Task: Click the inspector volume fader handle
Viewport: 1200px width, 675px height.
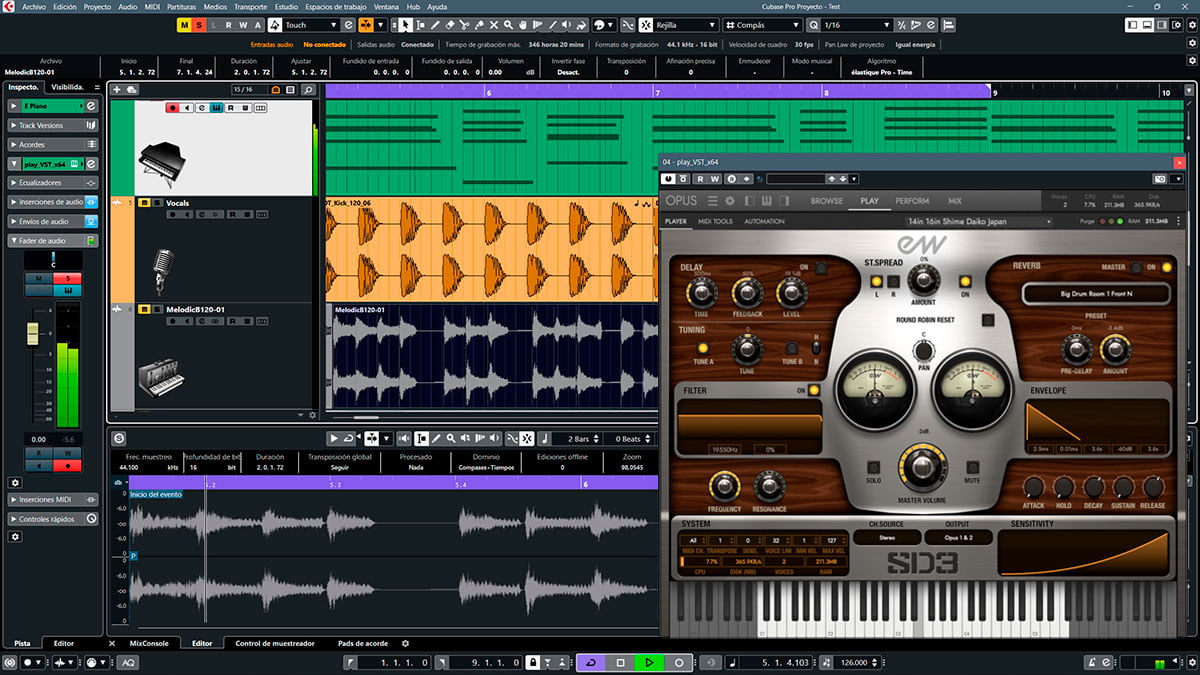Action: point(32,331)
